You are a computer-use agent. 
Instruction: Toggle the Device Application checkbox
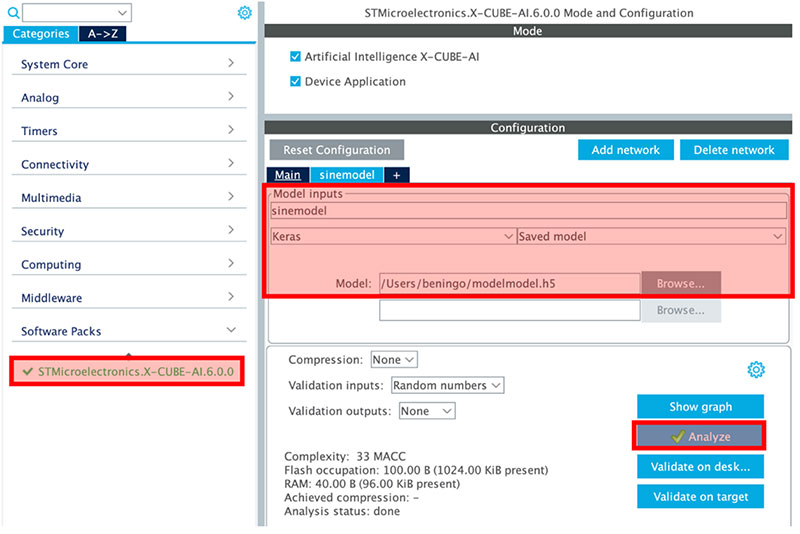295,82
